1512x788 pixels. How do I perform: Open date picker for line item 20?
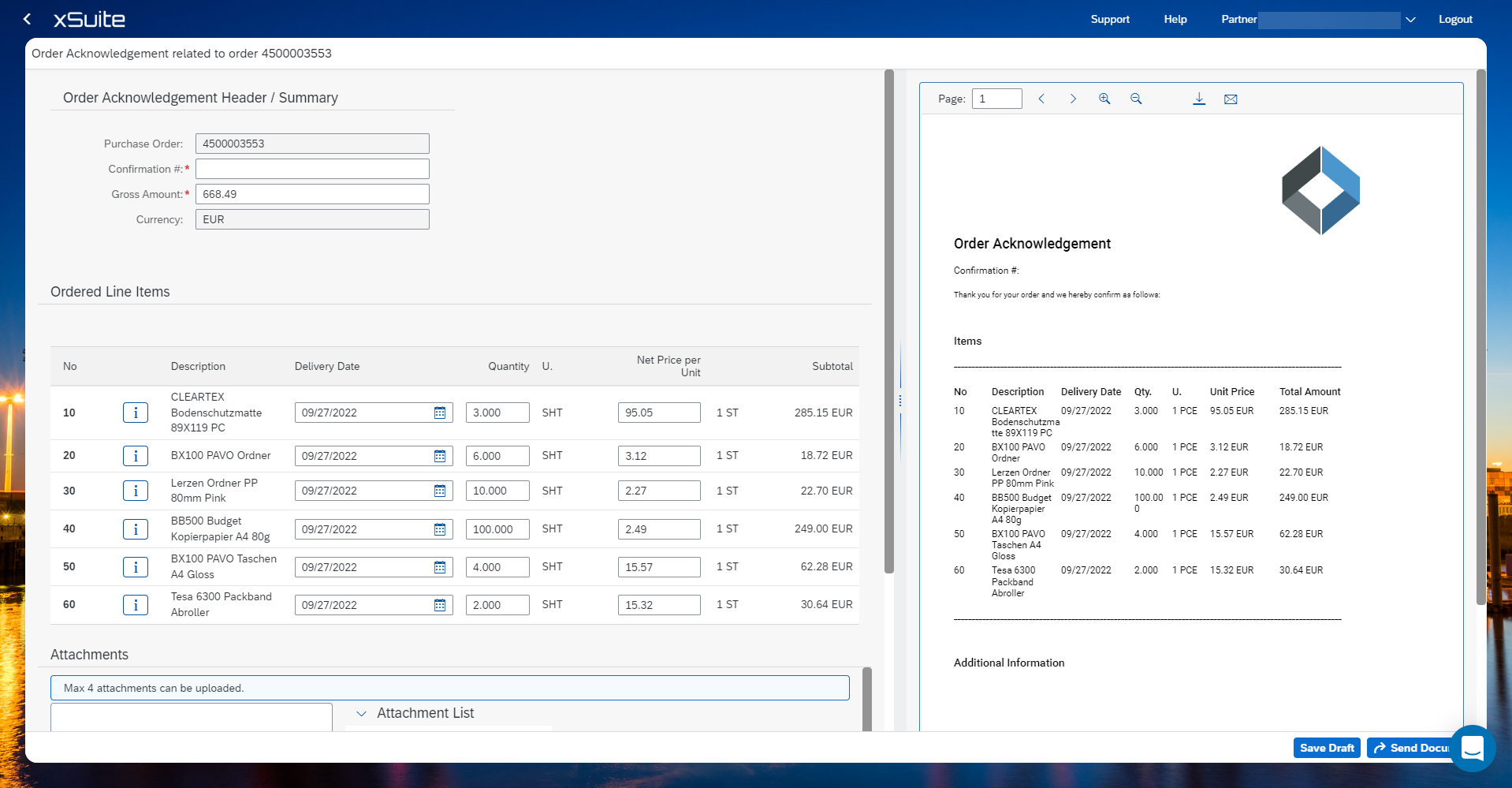coord(440,456)
